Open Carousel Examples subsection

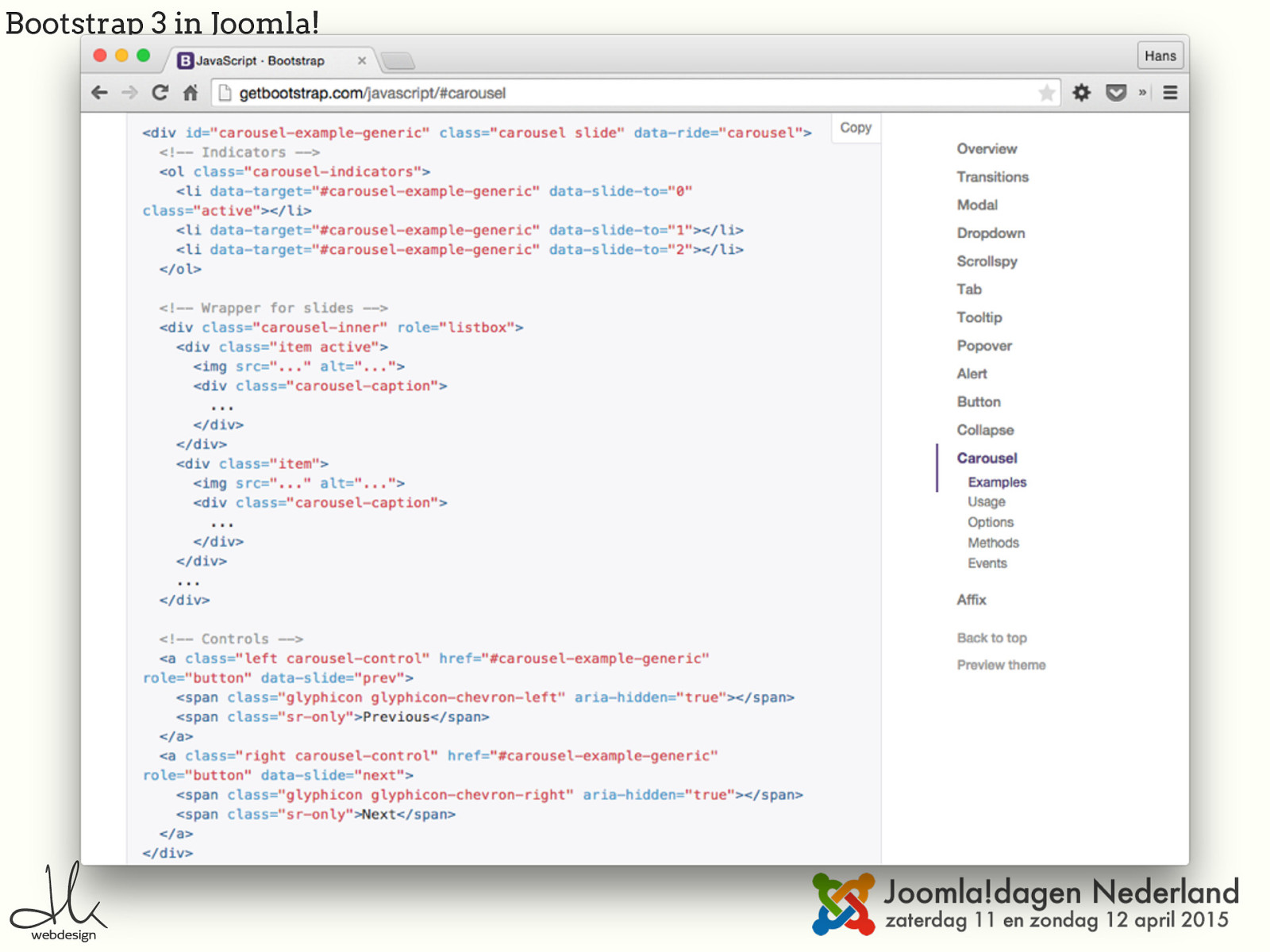click(997, 482)
